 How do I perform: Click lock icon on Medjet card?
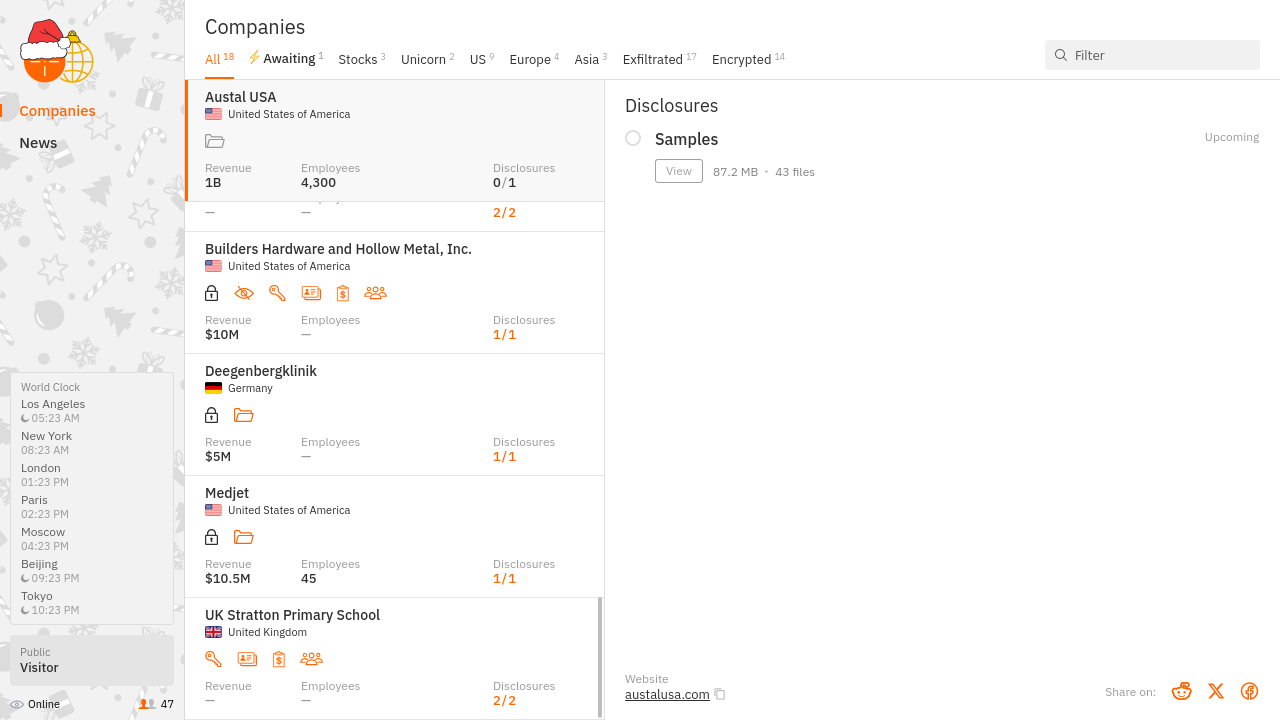(211, 537)
